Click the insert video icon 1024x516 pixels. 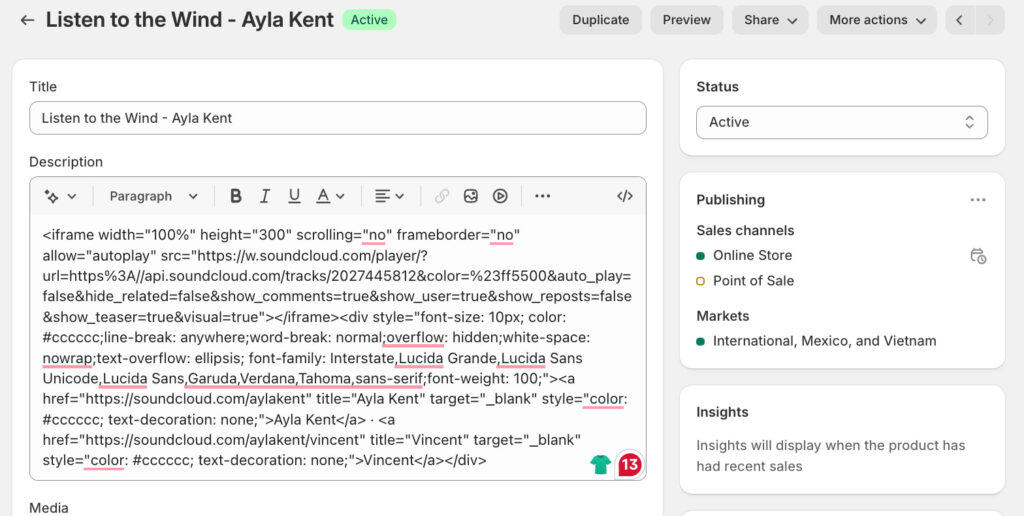[500, 196]
